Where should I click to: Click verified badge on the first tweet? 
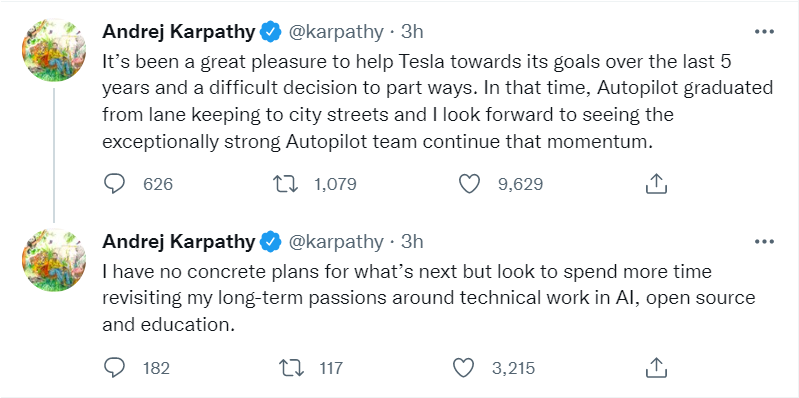tap(271, 32)
